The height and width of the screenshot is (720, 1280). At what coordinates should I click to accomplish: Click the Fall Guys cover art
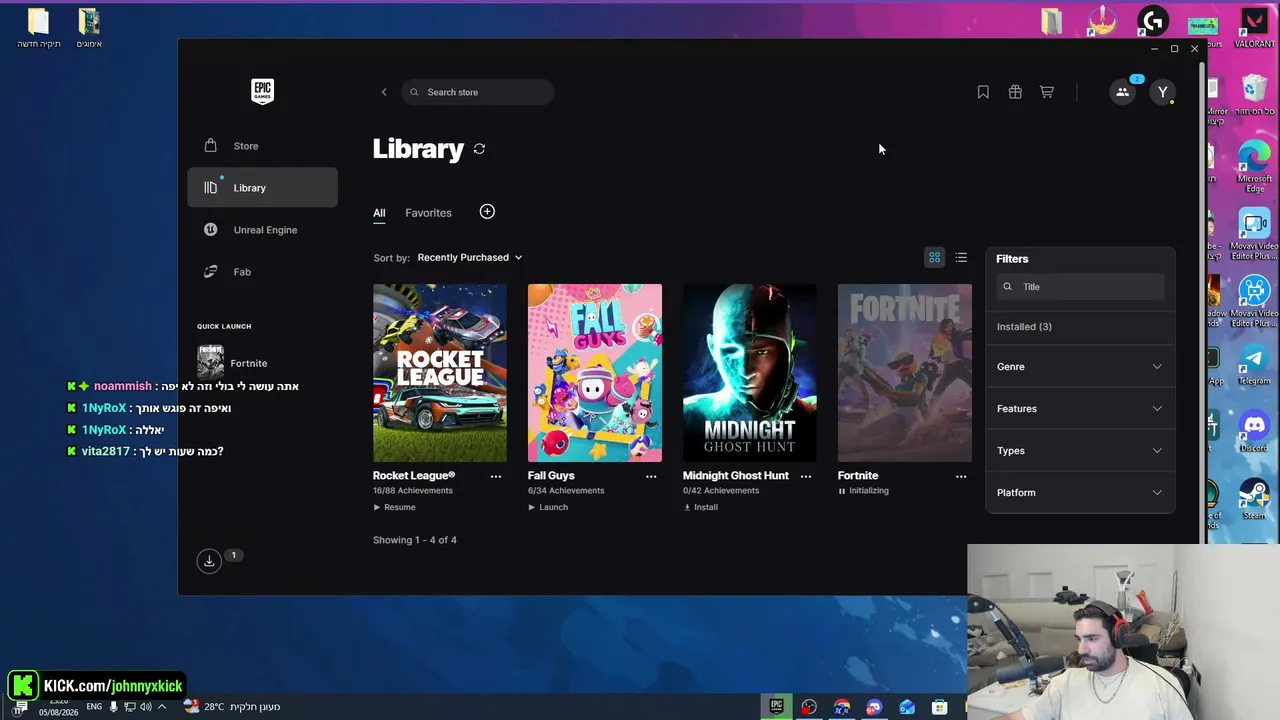pos(595,373)
